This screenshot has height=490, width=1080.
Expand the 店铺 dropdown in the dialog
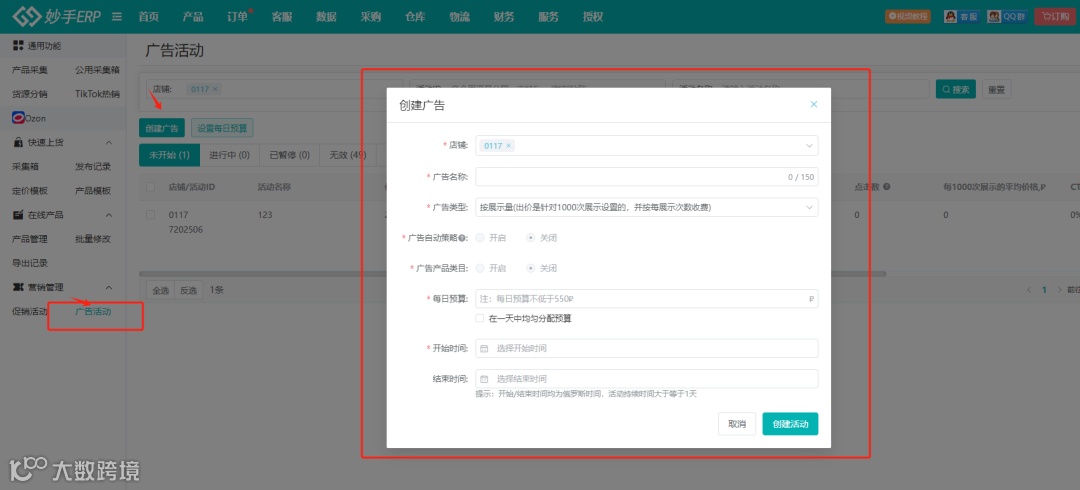809,145
